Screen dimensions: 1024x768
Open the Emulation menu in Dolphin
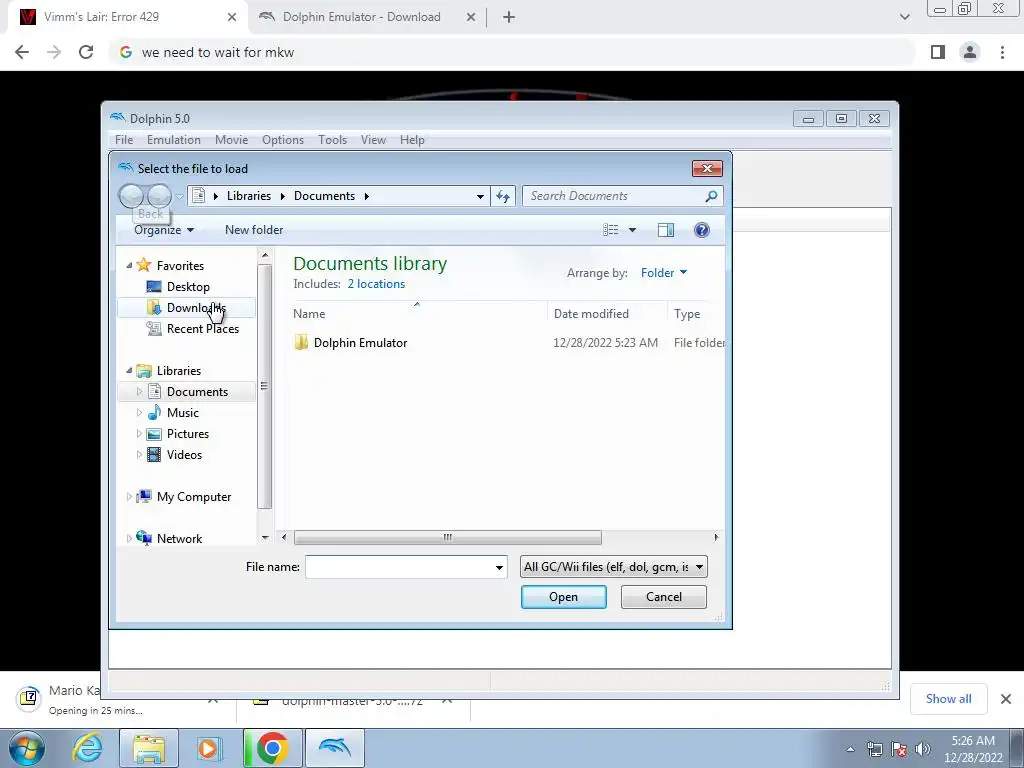point(174,140)
